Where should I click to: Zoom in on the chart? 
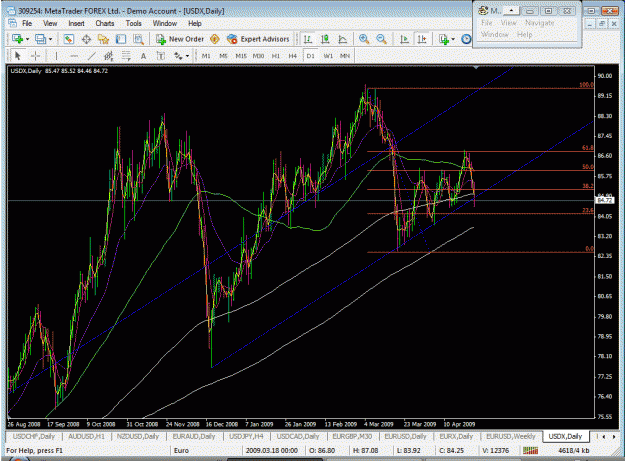tap(364, 39)
